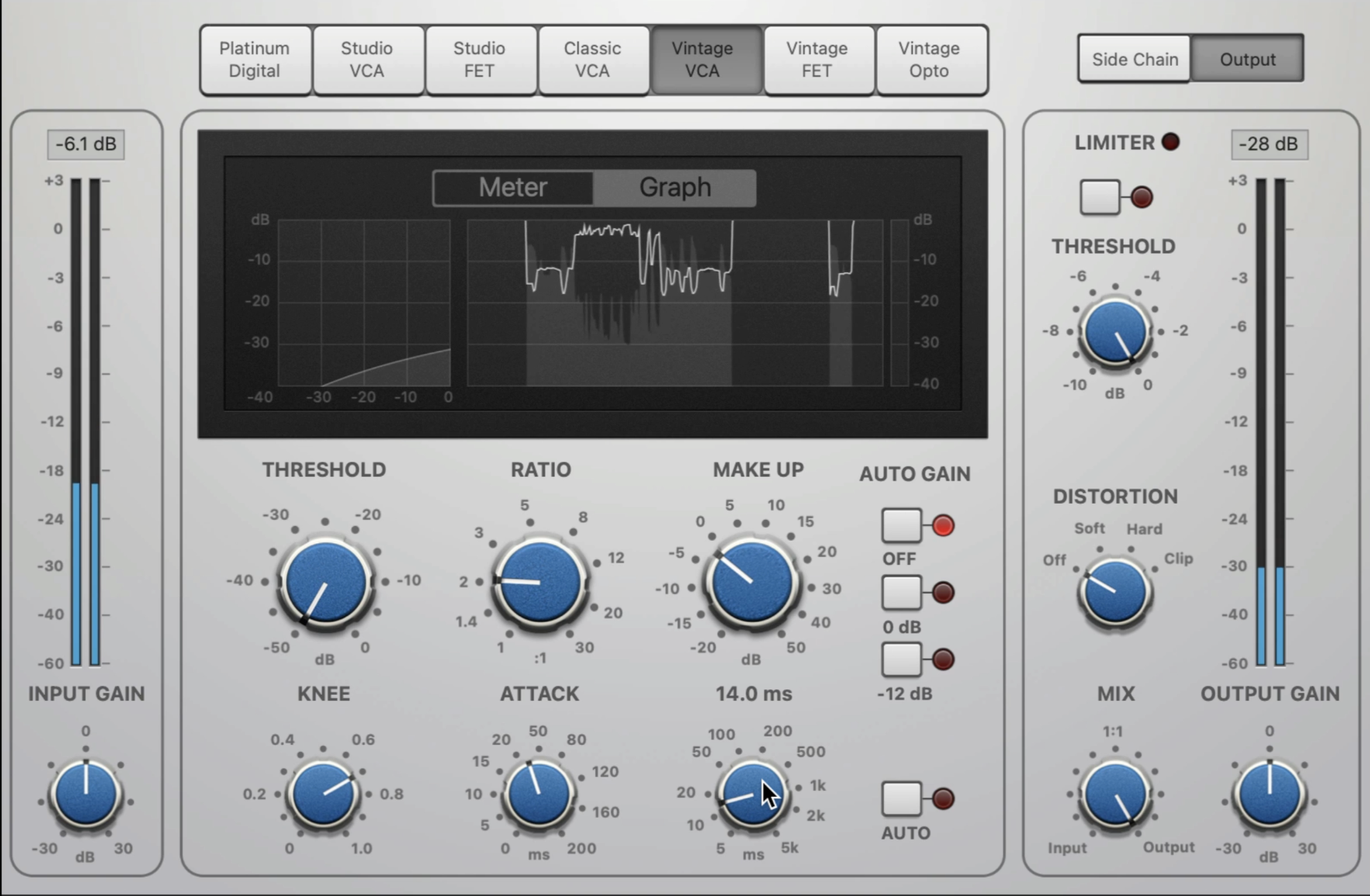Screen dimensions: 1370x896
Task: Click the -28 dB output level readout
Action: pyautogui.click(x=1269, y=144)
